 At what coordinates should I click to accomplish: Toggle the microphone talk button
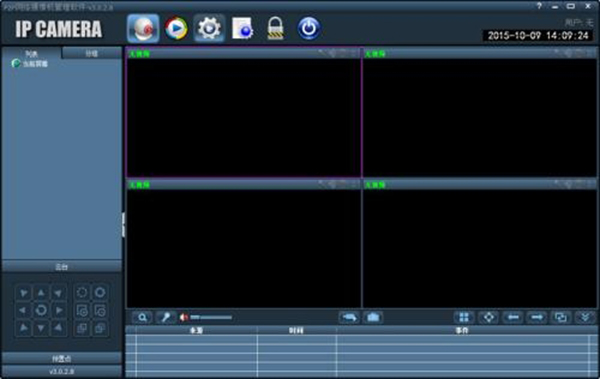(166, 317)
